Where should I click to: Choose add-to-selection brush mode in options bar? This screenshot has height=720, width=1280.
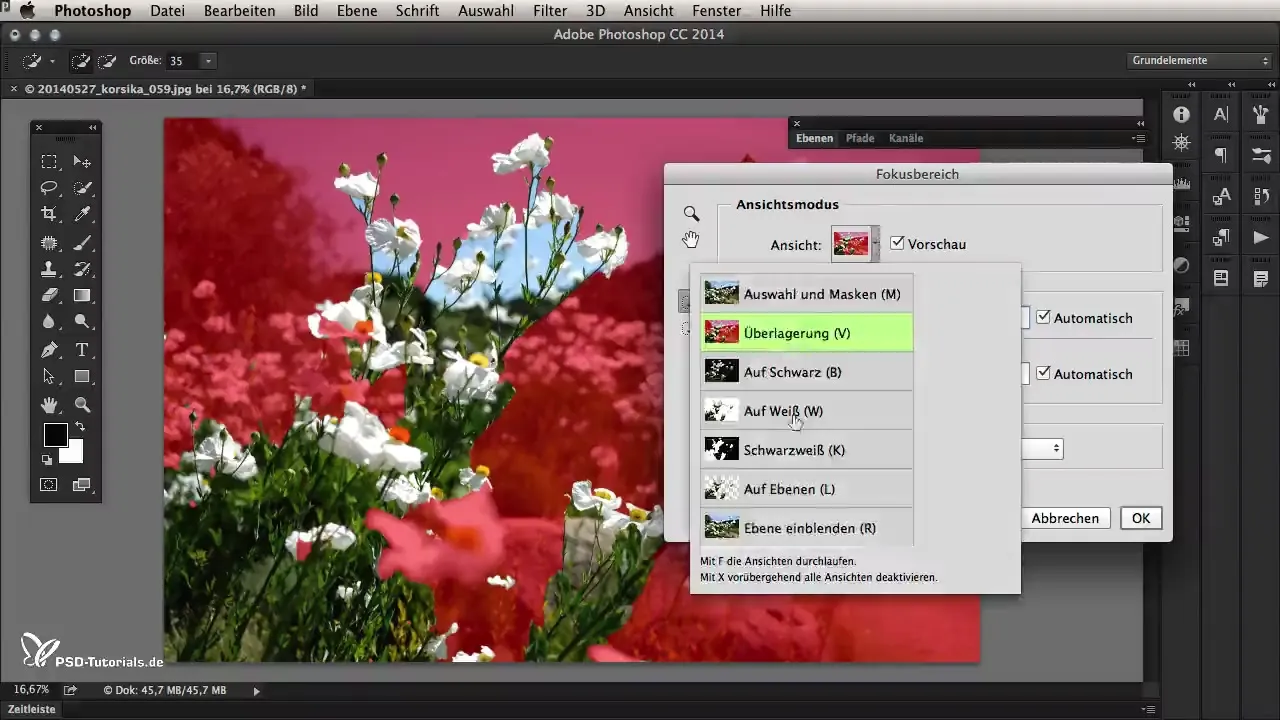80,61
